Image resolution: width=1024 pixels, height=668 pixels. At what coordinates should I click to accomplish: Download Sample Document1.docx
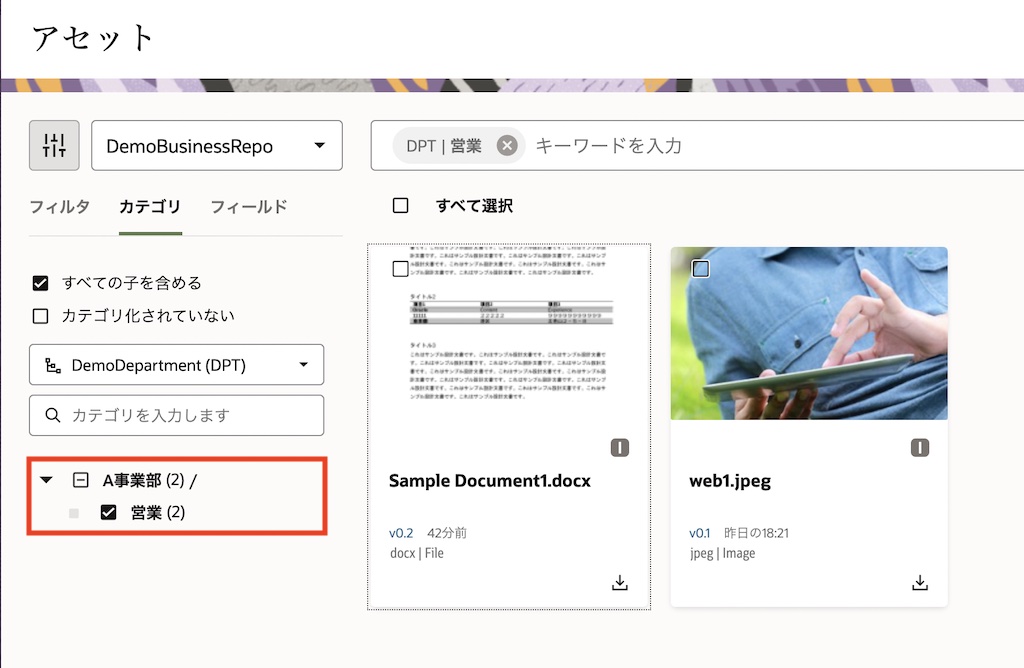point(619,581)
